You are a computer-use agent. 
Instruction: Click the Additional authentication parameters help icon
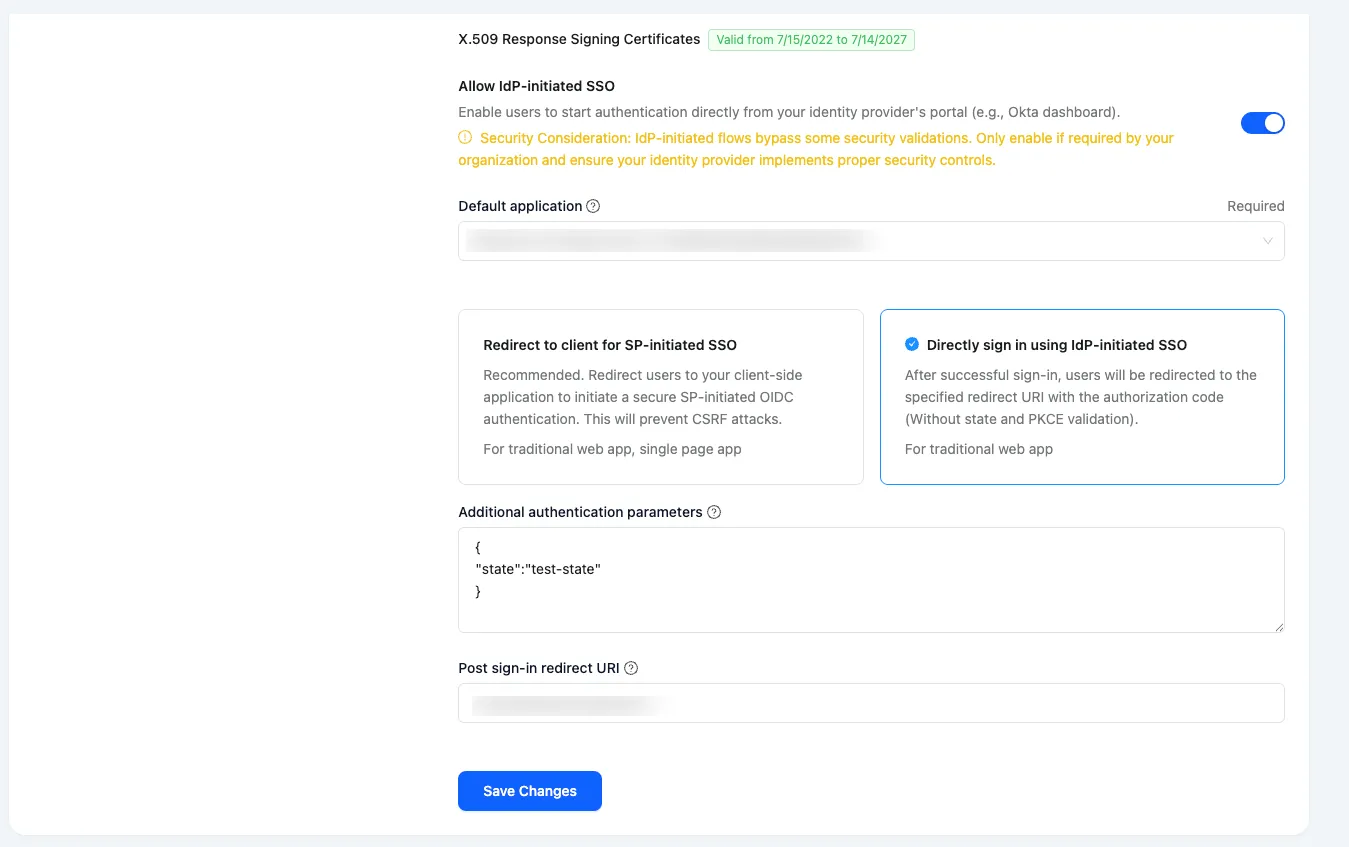click(713, 512)
